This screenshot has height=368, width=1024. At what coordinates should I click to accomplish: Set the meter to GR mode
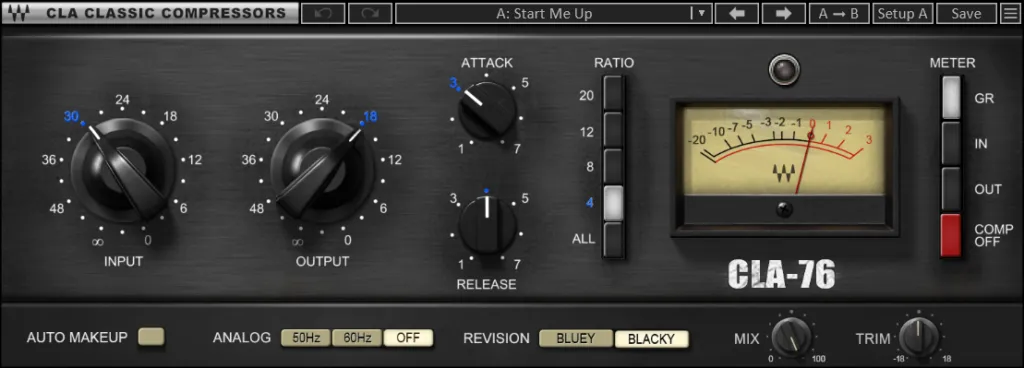tap(951, 98)
